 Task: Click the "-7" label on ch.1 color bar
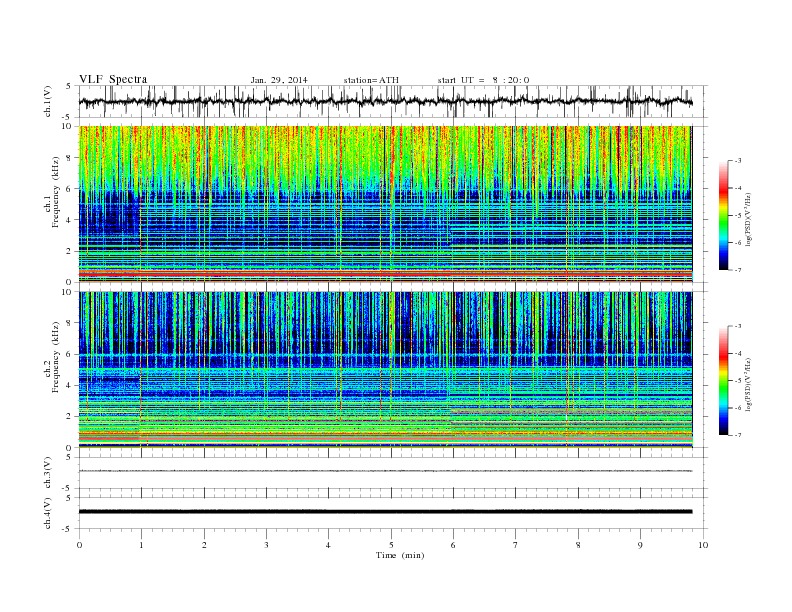pos(737,270)
